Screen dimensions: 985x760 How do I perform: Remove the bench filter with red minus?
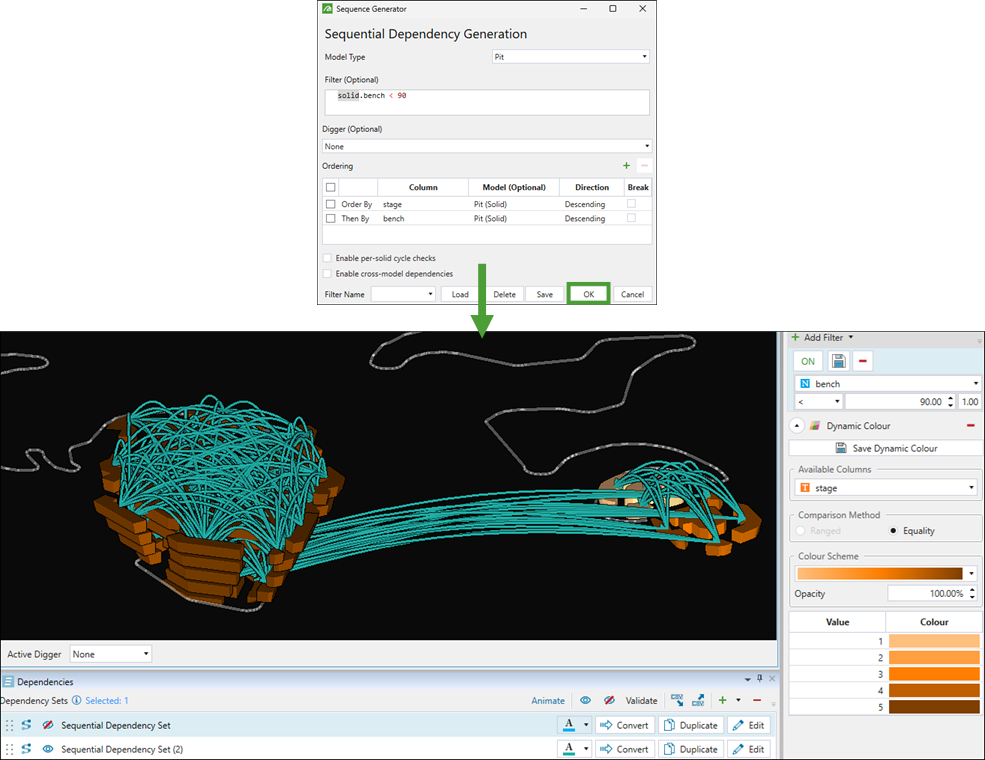click(x=862, y=361)
